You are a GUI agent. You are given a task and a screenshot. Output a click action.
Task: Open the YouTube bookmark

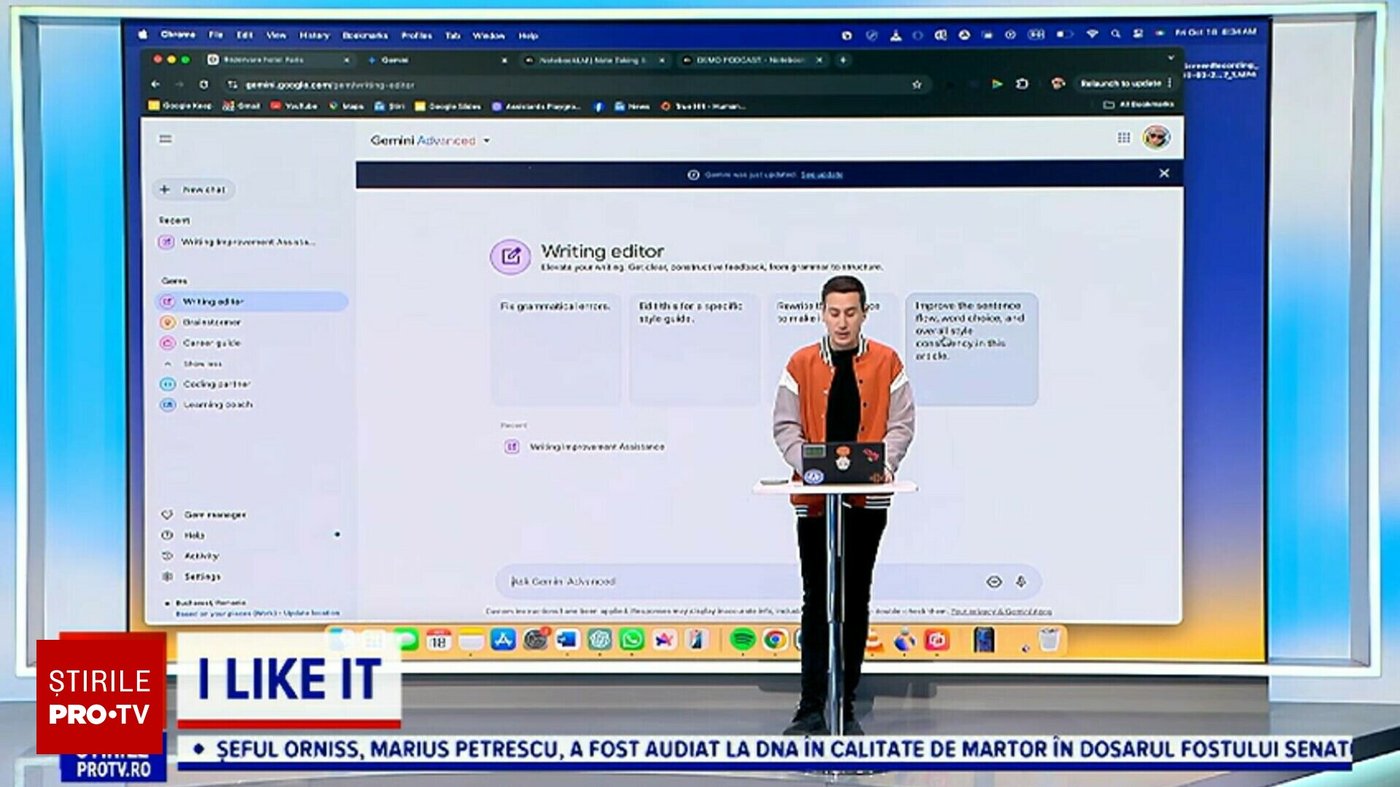pos(294,106)
